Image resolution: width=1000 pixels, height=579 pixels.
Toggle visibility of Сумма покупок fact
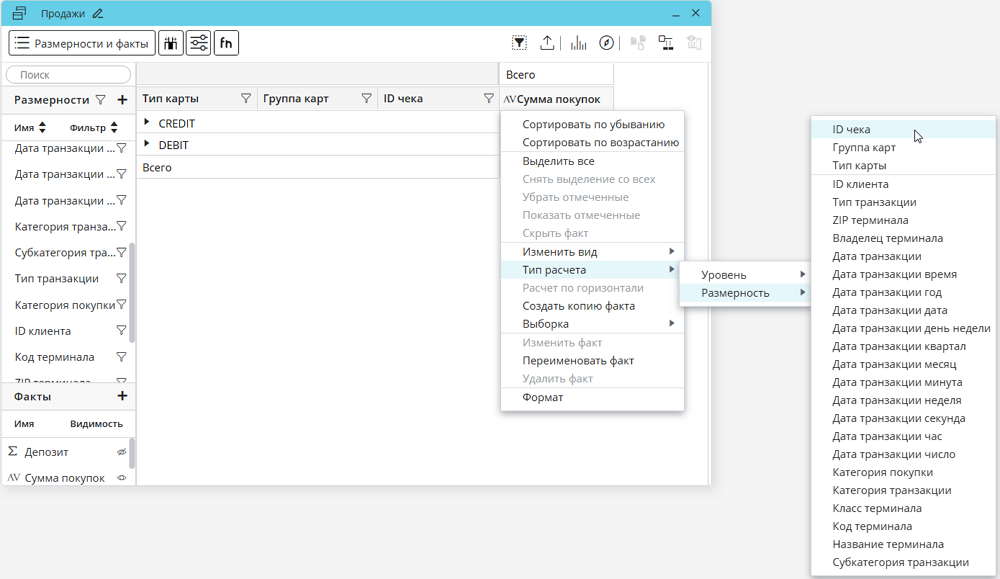coord(122,478)
